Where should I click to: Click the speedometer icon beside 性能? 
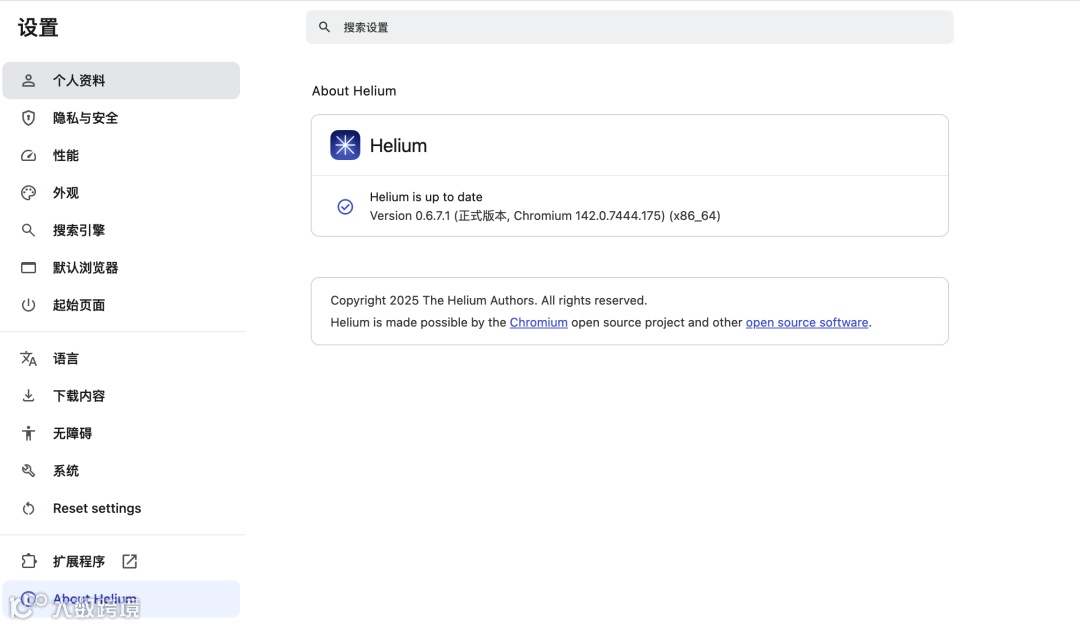click(x=28, y=156)
